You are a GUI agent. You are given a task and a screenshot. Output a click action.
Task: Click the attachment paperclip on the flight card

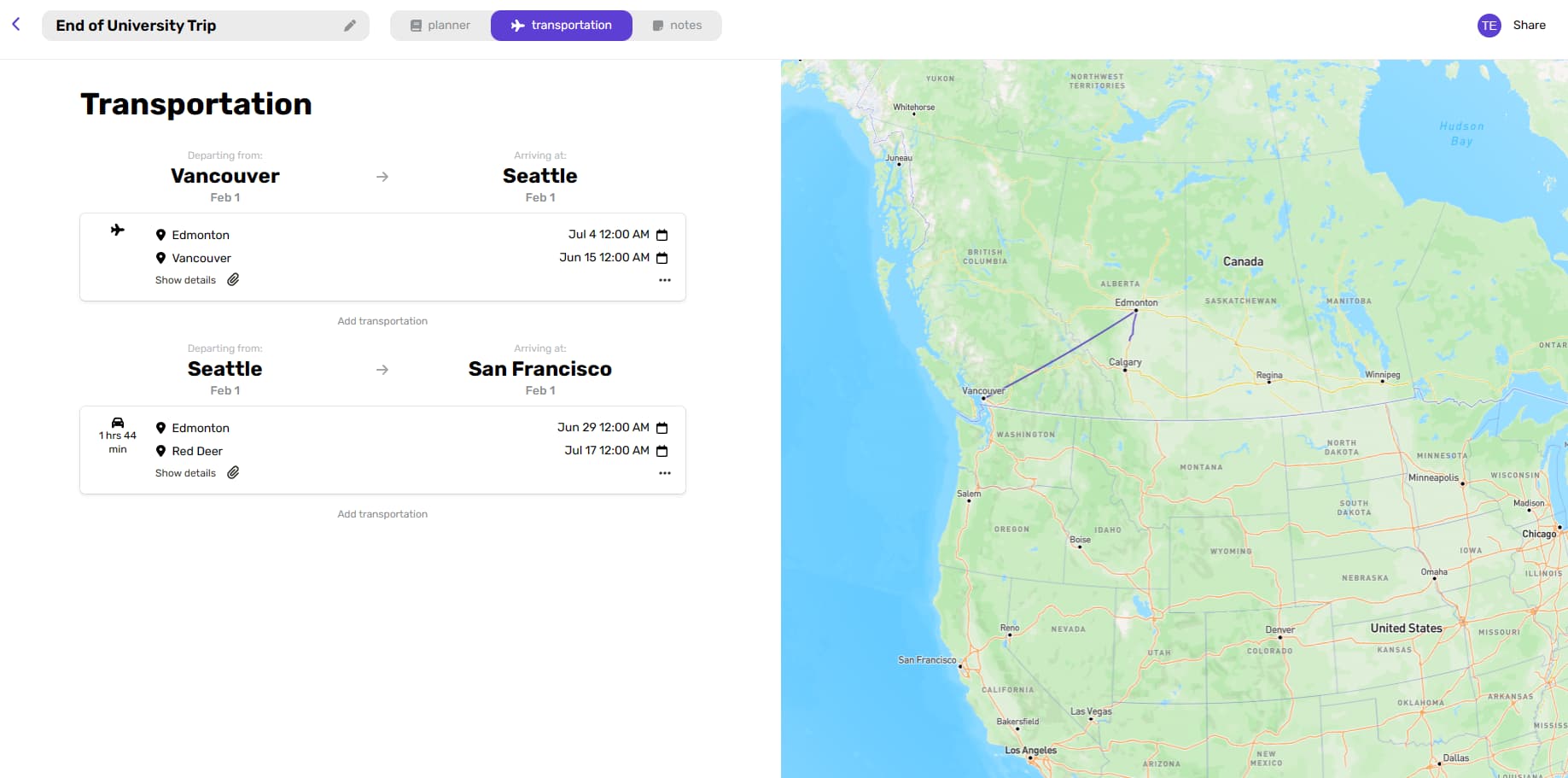coord(233,279)
